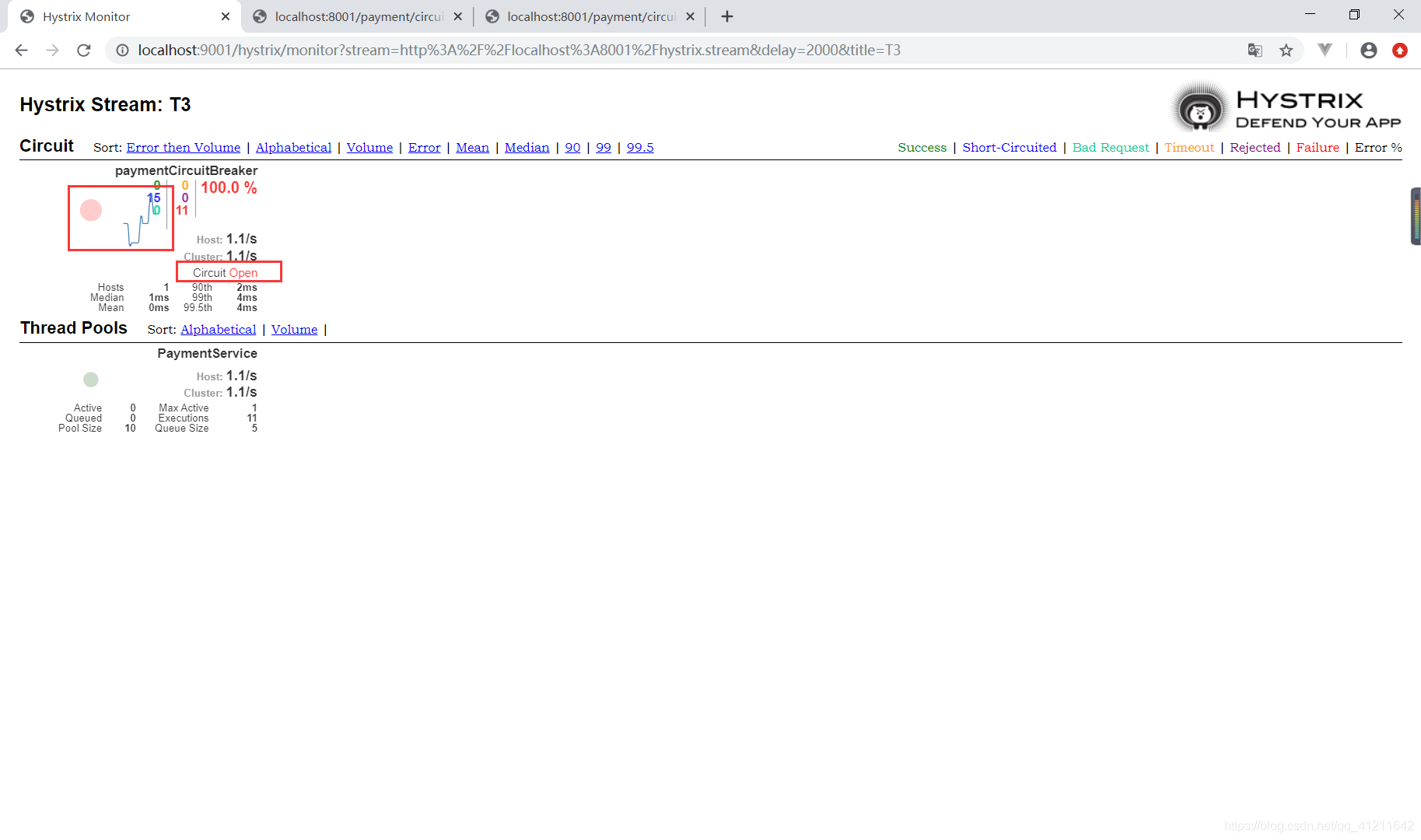Sort circuits Alphabetical
Viewport: 1421px width, 840px height.
pos(293,148)
